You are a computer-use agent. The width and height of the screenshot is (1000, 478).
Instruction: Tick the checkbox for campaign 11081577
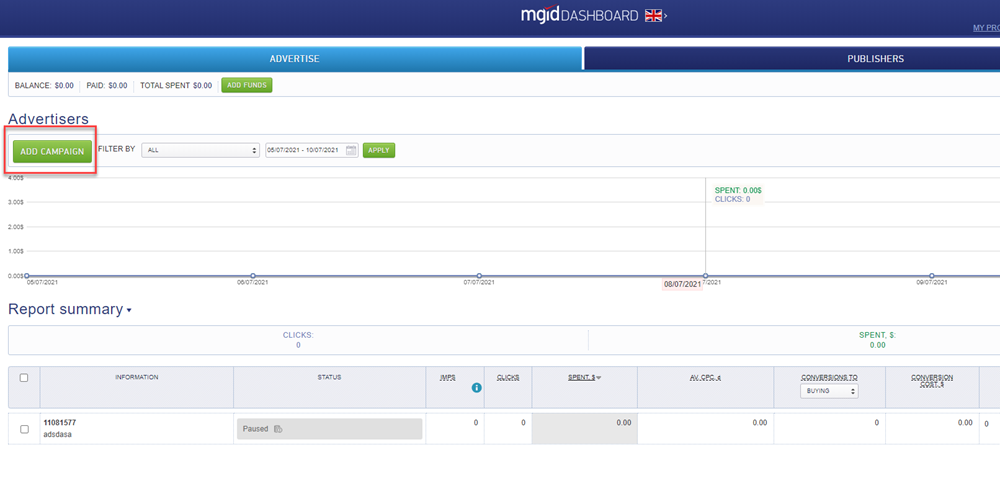coord(24,429)
